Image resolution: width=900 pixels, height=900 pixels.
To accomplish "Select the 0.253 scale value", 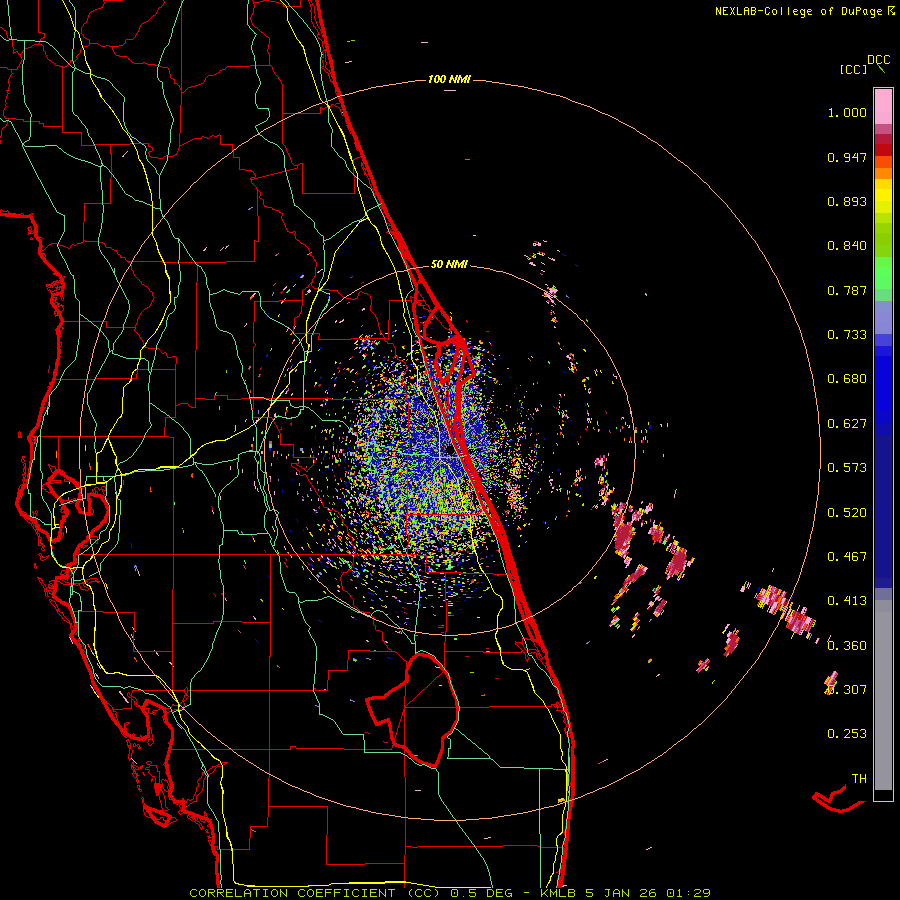I will [x=847, y=734].
